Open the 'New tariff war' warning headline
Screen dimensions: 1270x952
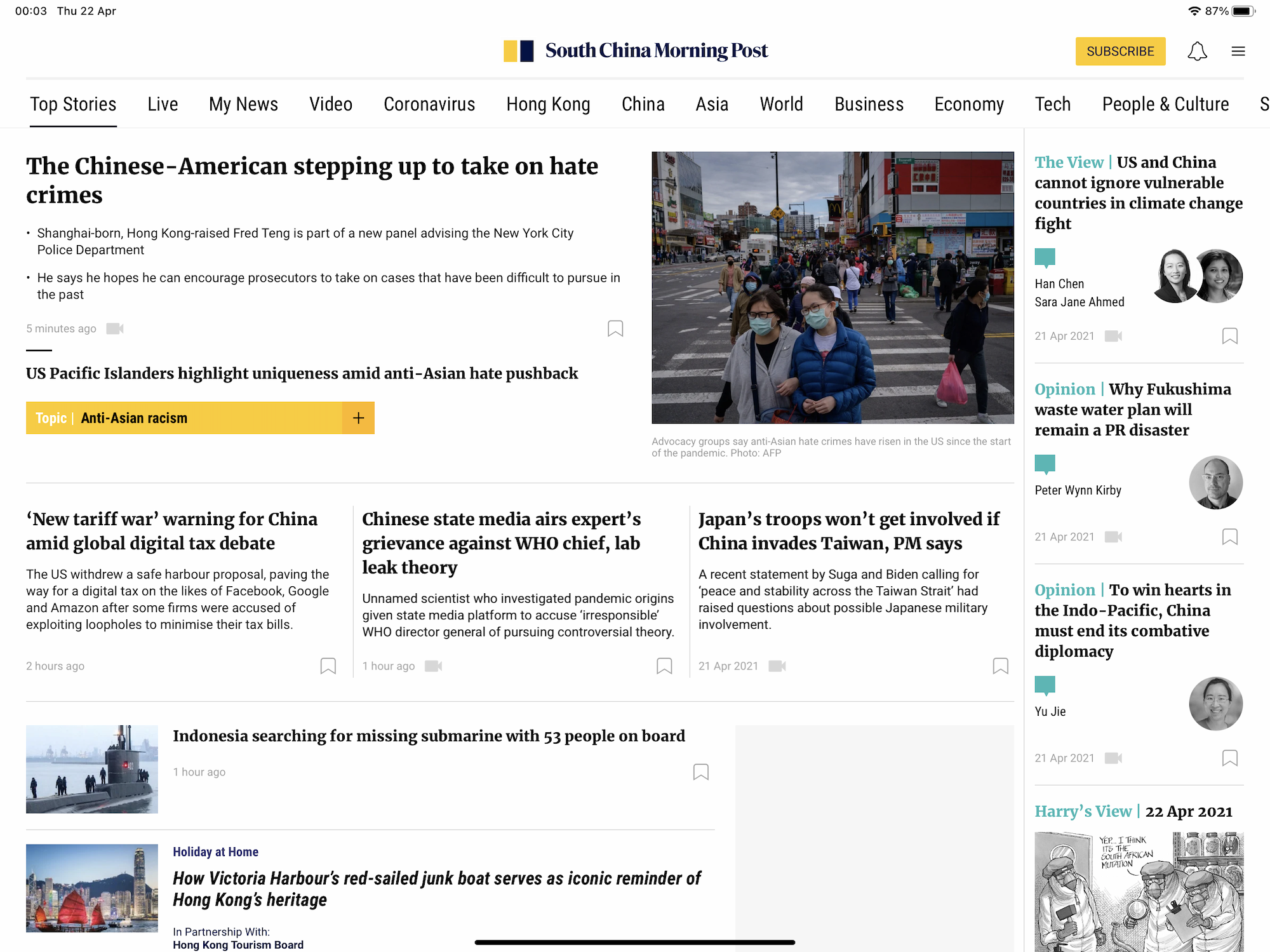(x=171, y=531)
